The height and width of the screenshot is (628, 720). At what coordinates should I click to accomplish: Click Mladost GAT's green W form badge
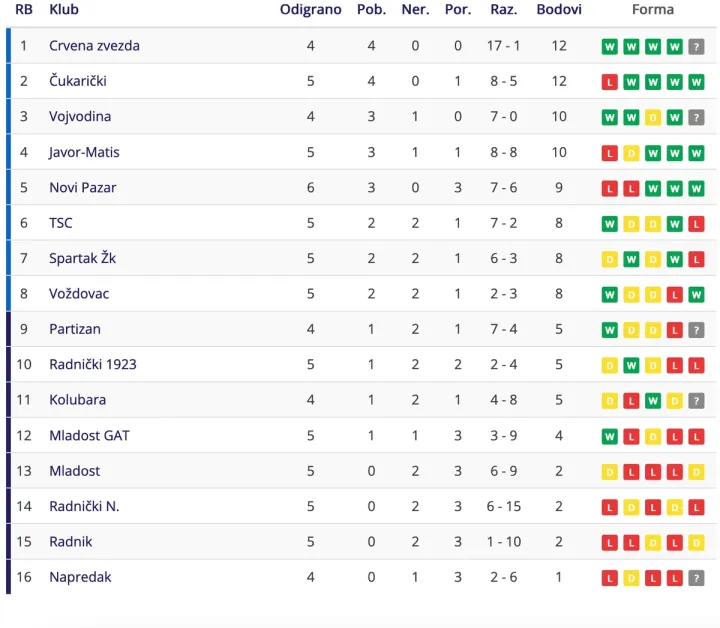point(609,437)
